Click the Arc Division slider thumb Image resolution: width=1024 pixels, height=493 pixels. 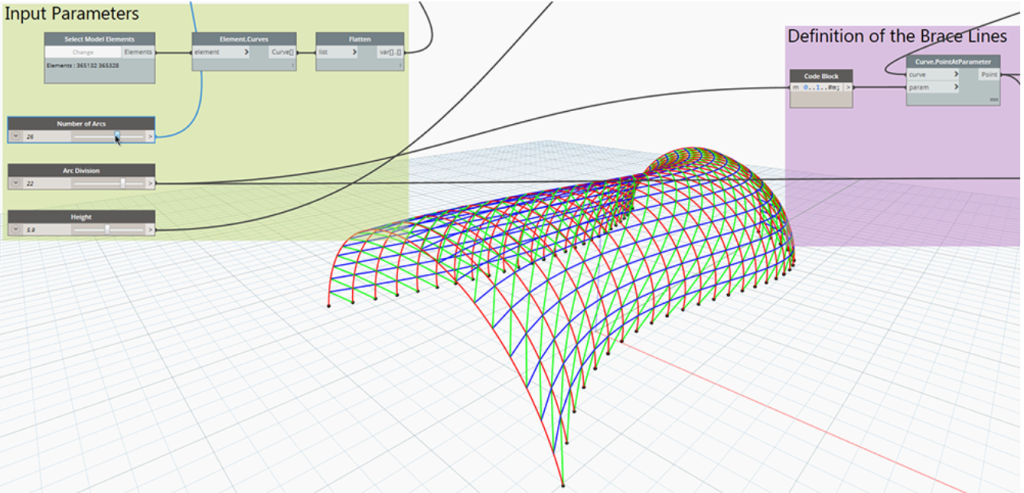123,183
